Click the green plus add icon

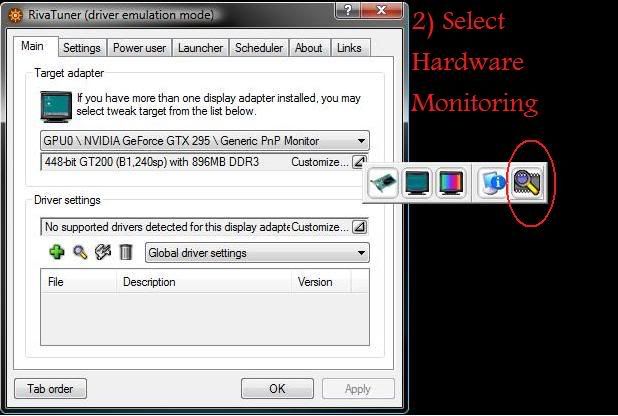coord(57,253)
